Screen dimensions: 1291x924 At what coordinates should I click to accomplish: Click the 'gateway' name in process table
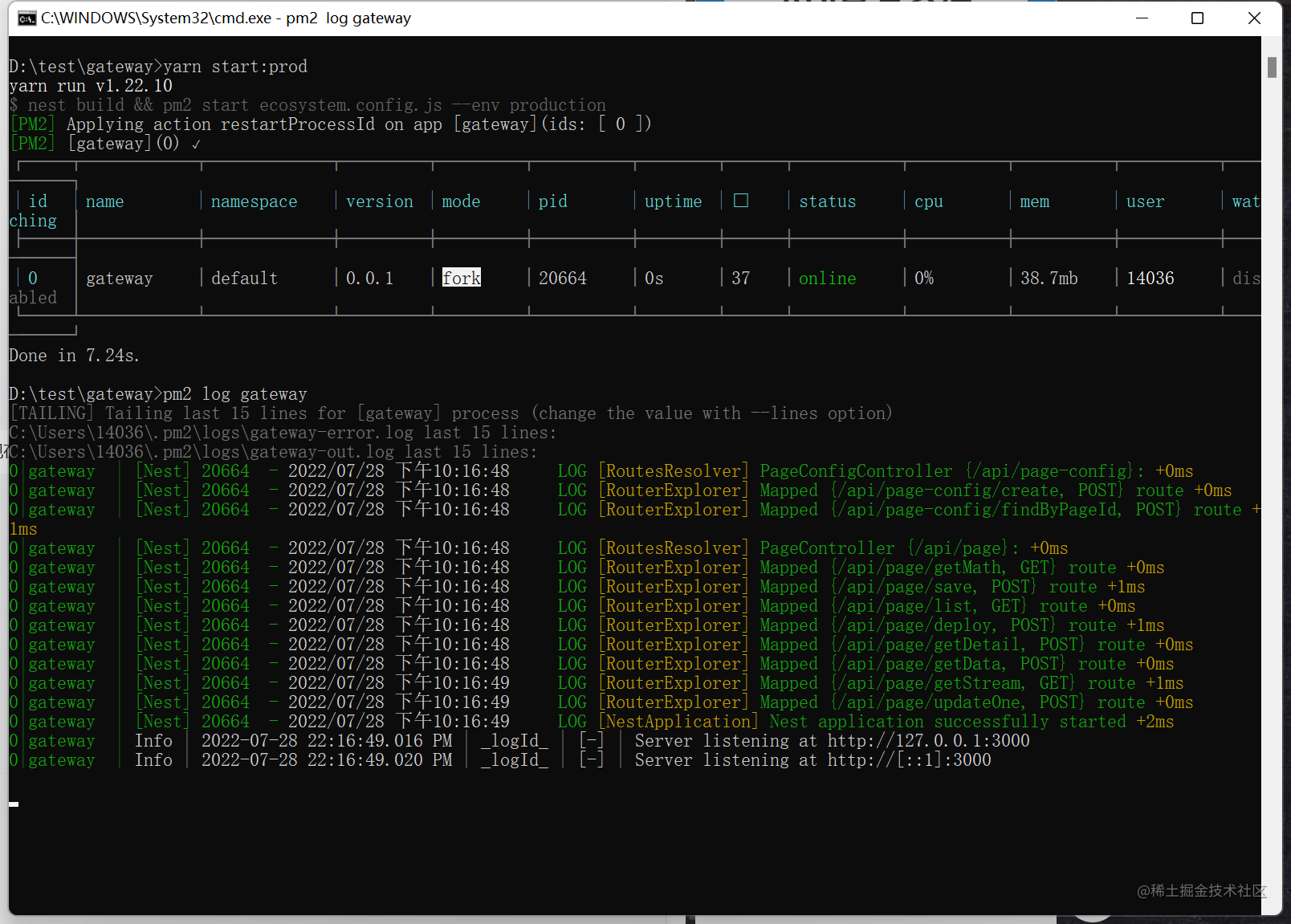click(119, 278)
